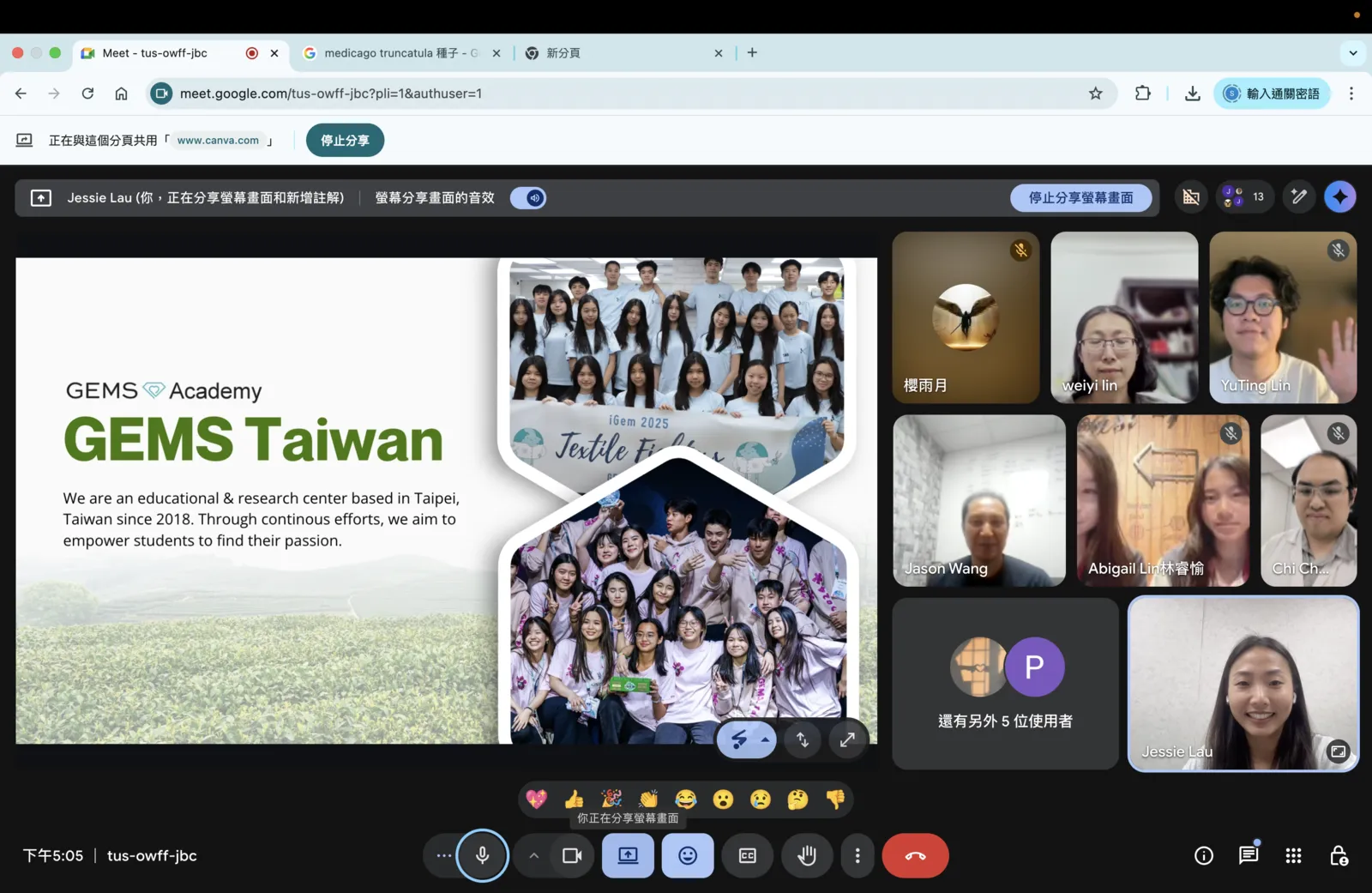The width and height of the screenshot is (1372, 893).
Task: Expand the annotation tool dropdown on slide
Action: pos(765,739)
